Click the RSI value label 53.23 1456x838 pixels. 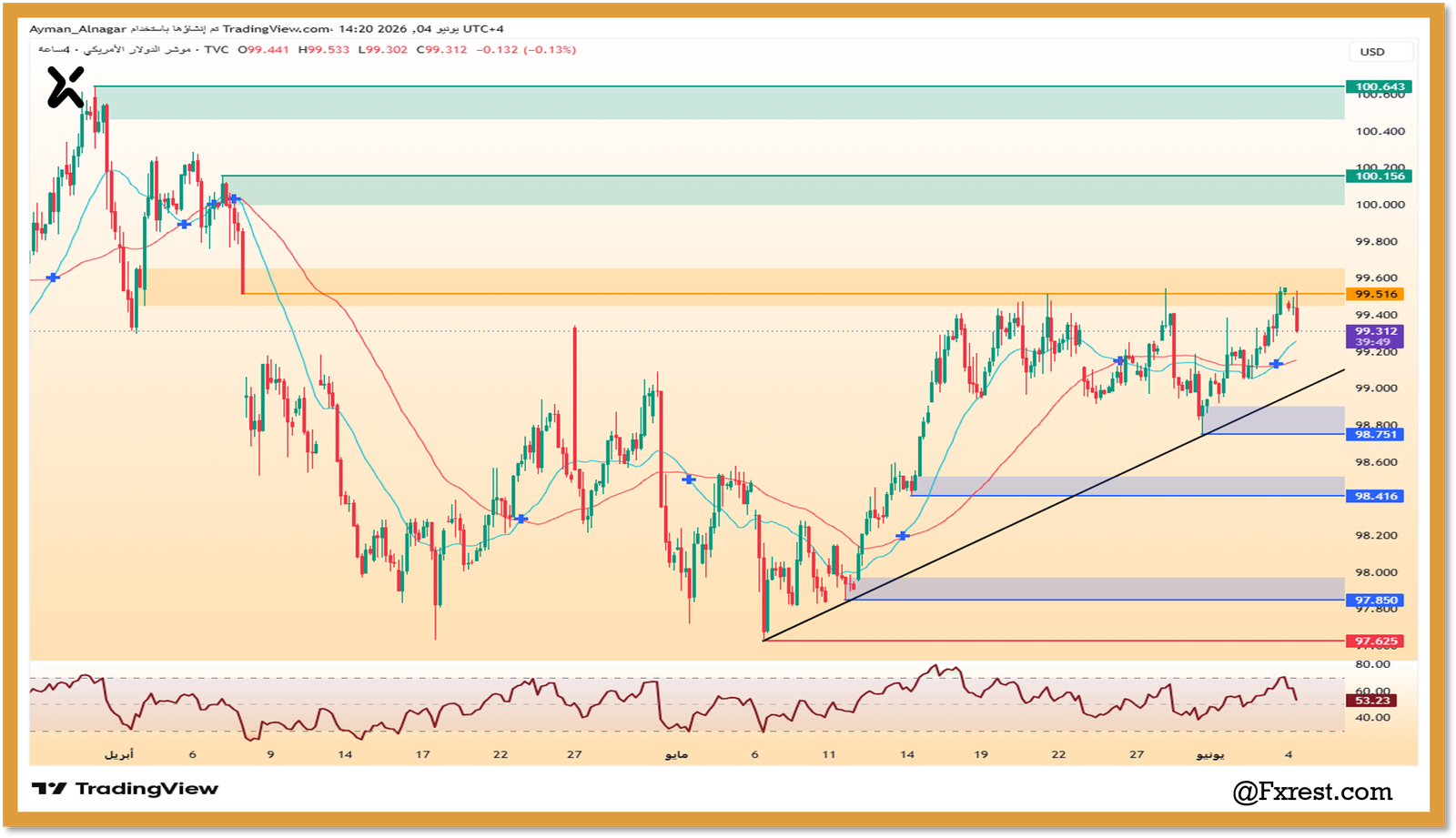pos(1371,701)
